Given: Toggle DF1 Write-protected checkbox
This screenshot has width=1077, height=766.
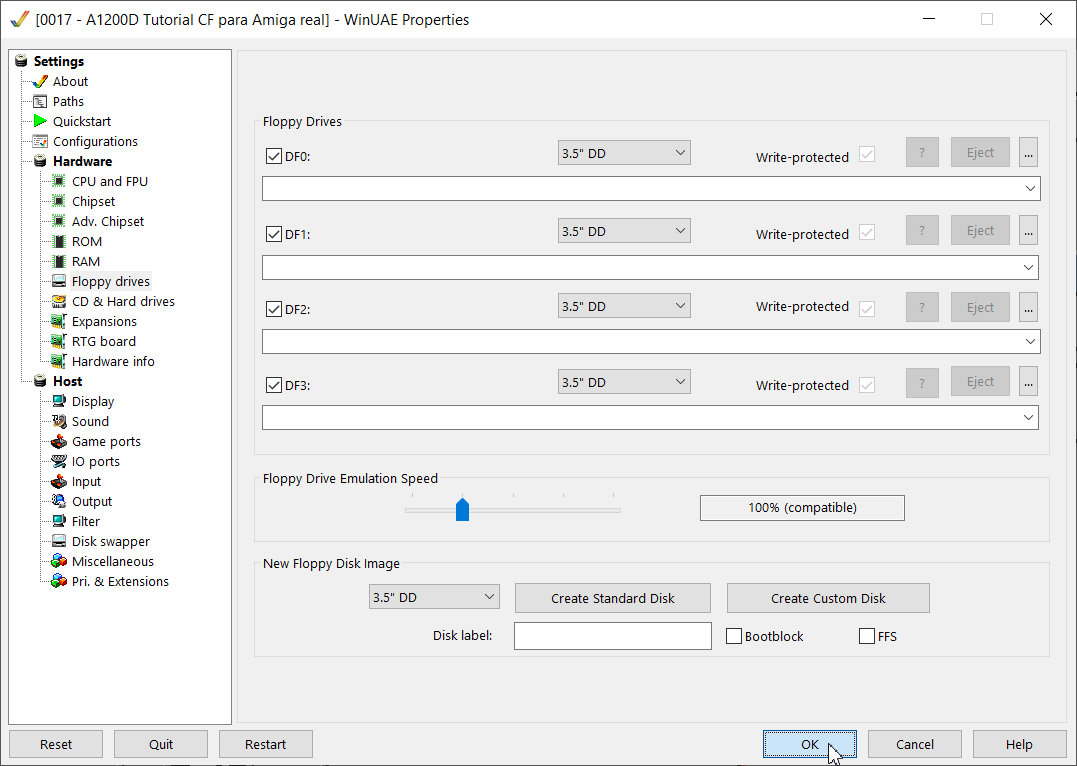Looking at the screenshot, I should pyautogui.click(x=867, y=232).
